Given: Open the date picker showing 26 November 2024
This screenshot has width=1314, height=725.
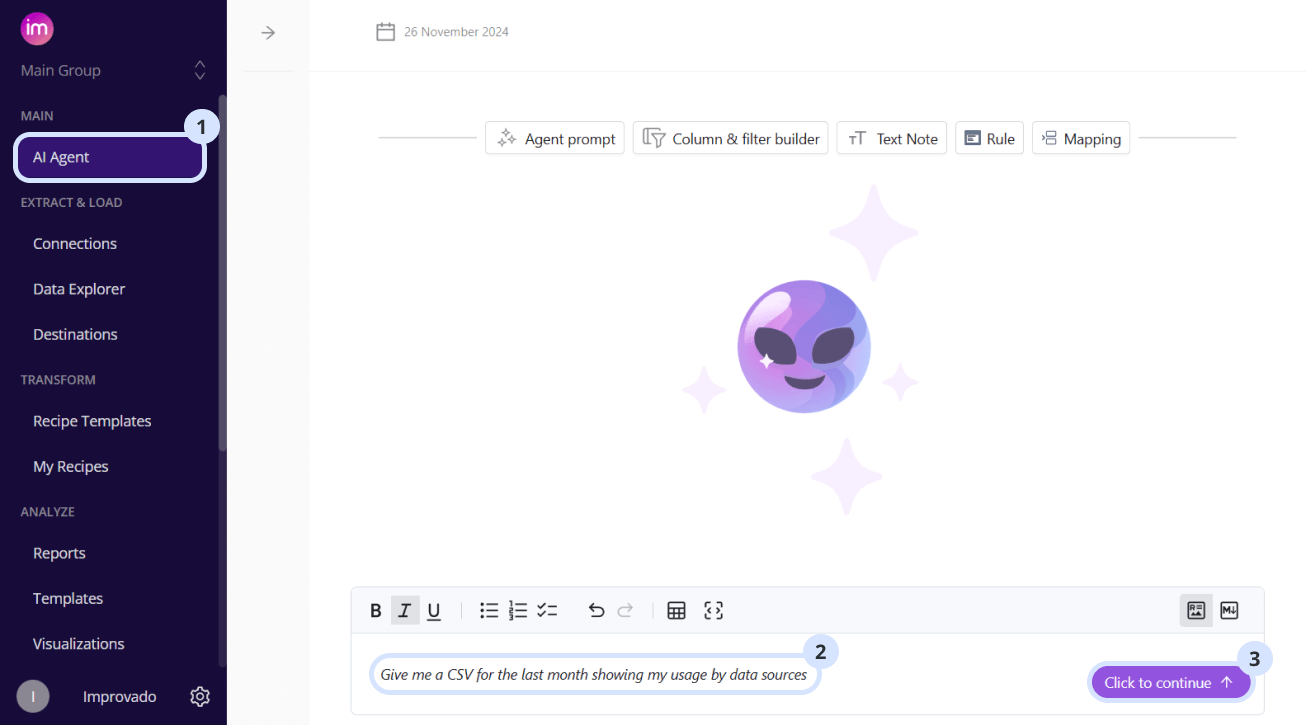Looking at the screenshot, I should pyautogui.click(x=442, y=32).
